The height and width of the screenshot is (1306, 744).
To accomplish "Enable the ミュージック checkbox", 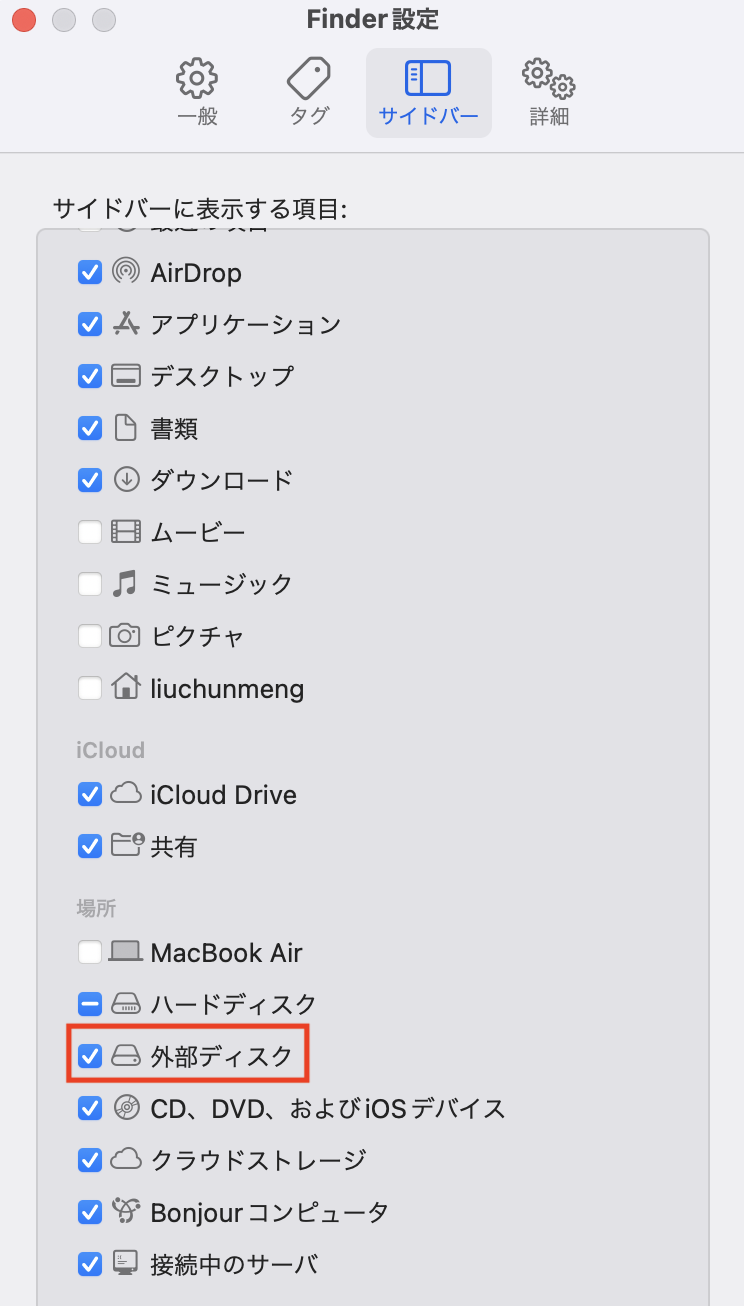I will pos(89,584).
